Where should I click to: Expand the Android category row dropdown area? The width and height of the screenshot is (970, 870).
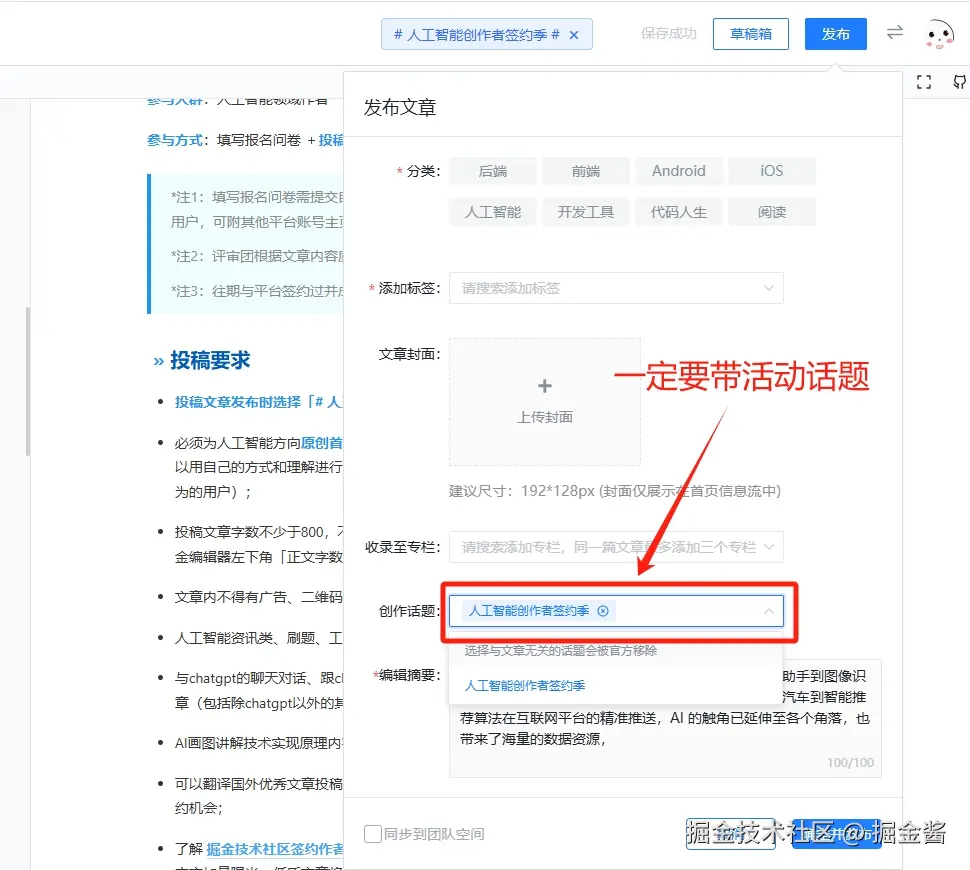(679, 171)
